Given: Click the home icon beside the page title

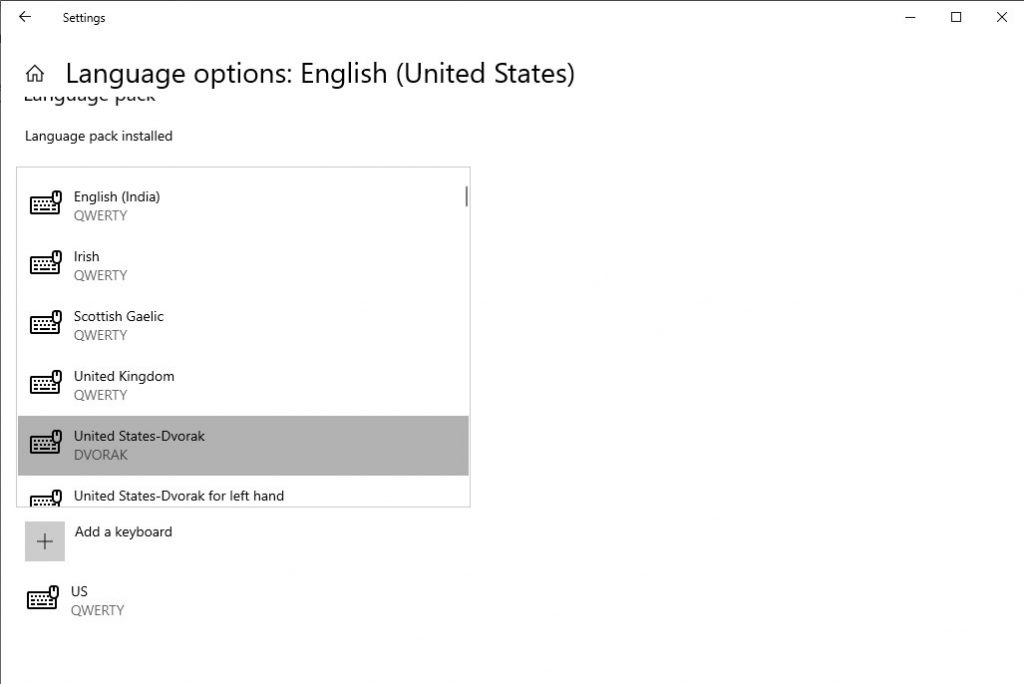Looking at the screenshot, I should pyautogui.click(x=34, y=72).
